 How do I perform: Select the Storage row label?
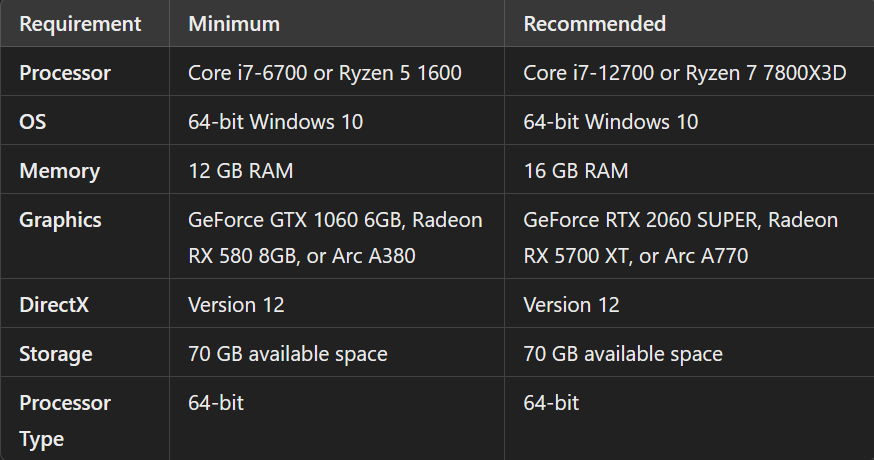[56, 354]
